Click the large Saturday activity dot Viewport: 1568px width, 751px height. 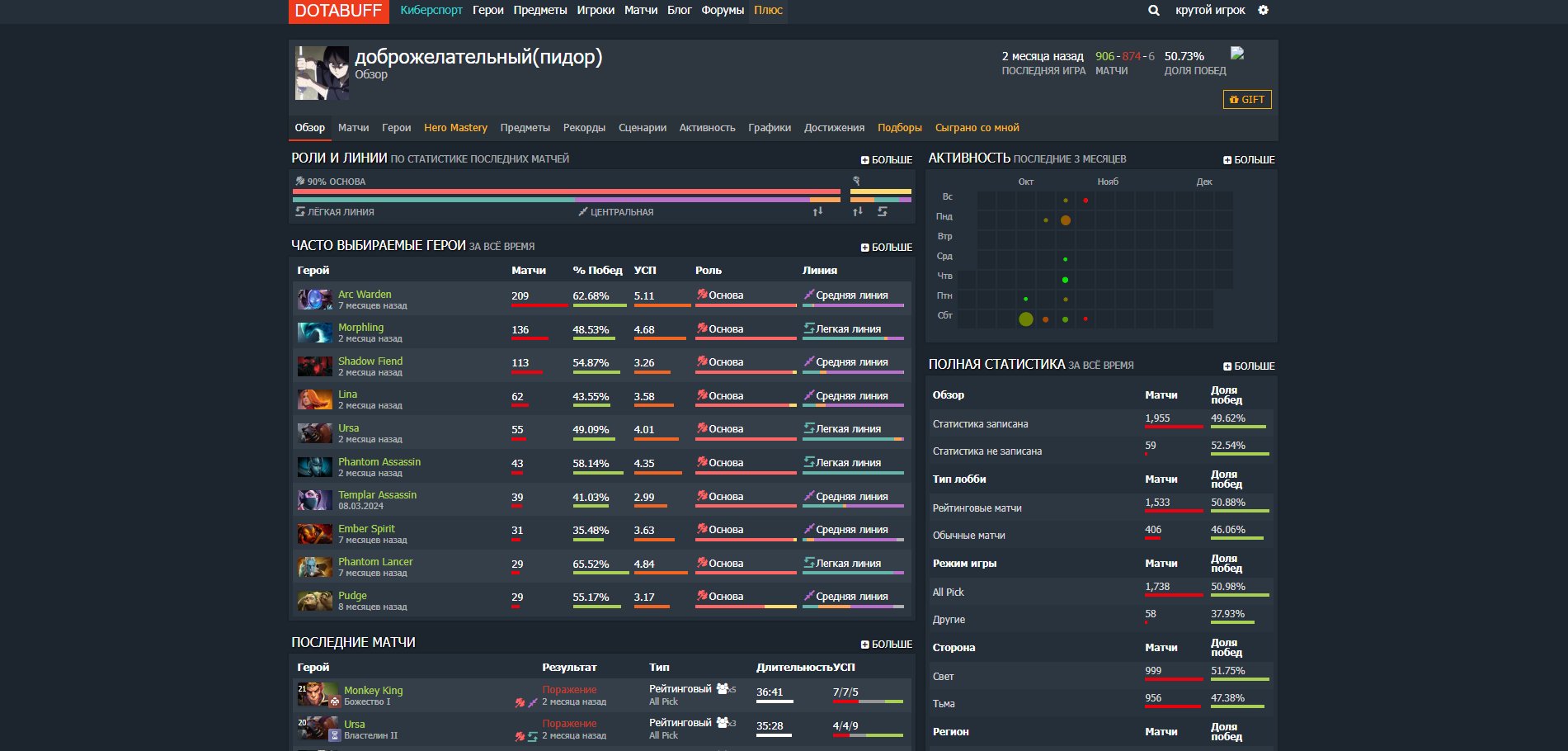point(1025,319)
